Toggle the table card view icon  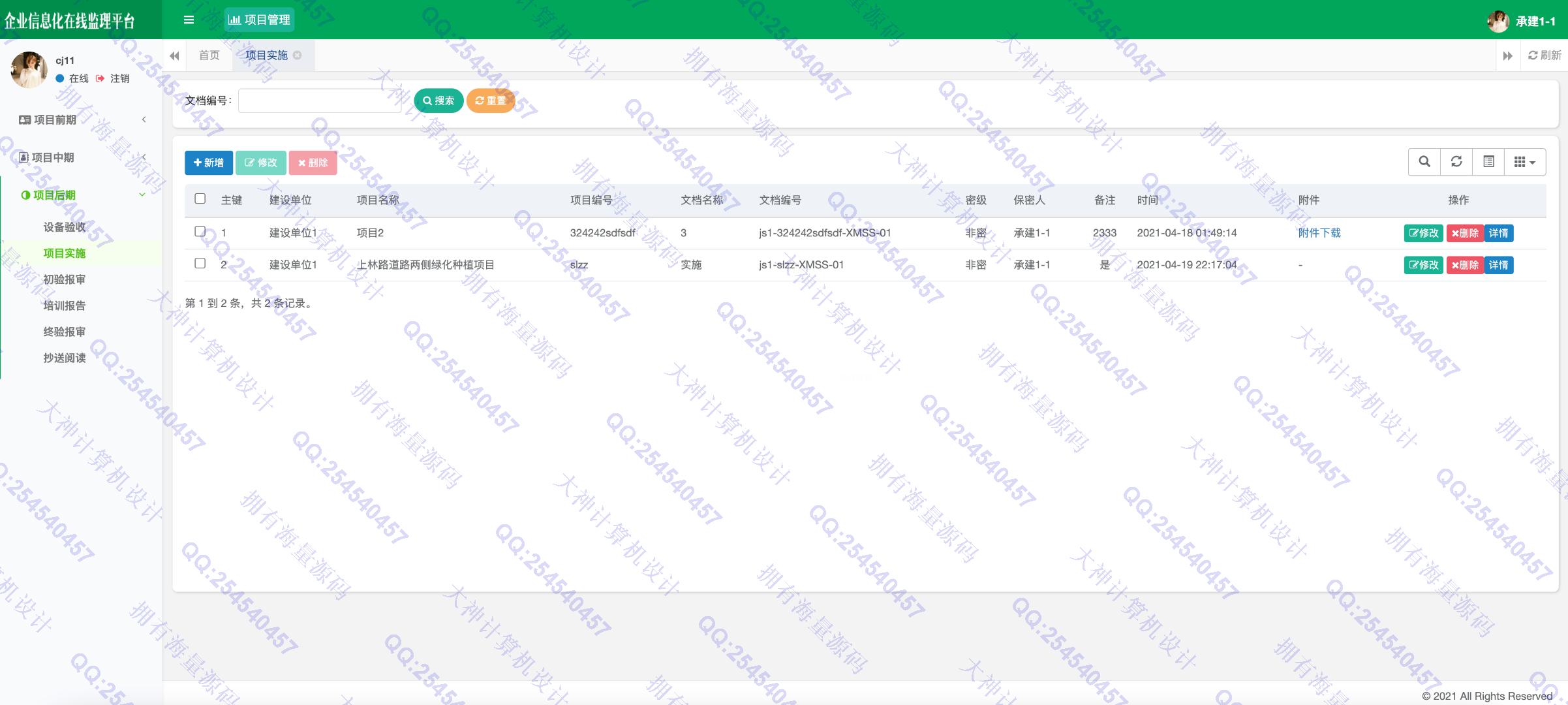(x=1488, y=162)
